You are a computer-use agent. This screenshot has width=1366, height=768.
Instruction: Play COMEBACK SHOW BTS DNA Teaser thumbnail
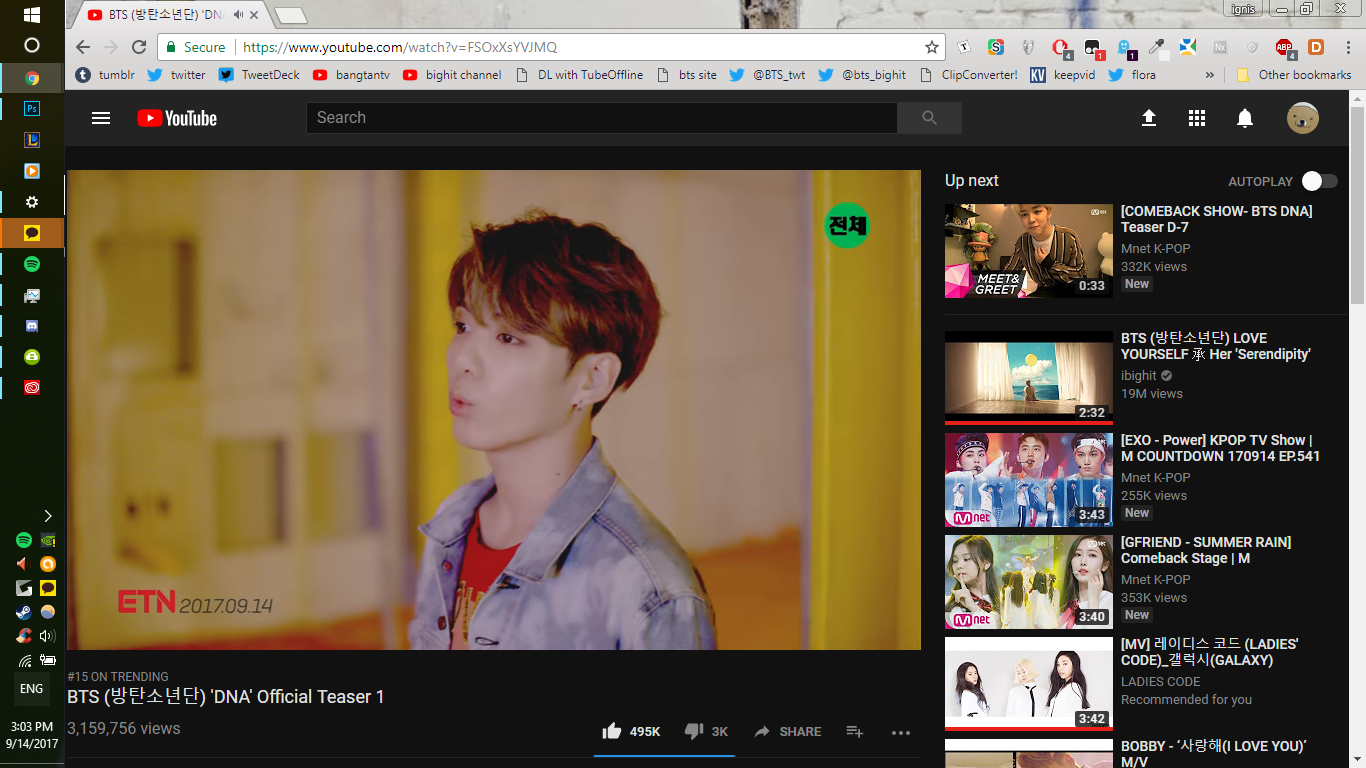(x=1029, y=251)
